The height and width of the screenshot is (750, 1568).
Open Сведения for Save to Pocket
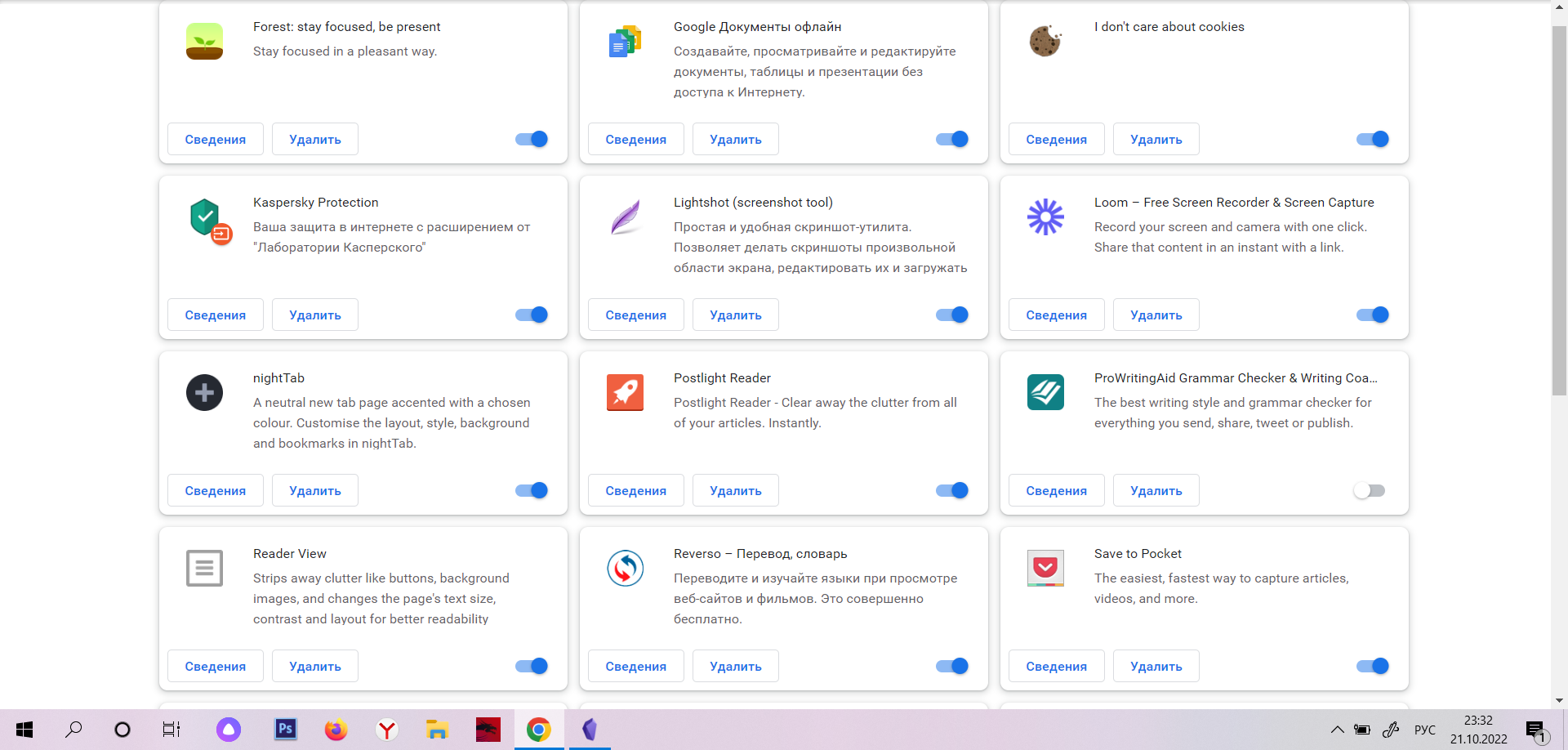click(1057, 666)
